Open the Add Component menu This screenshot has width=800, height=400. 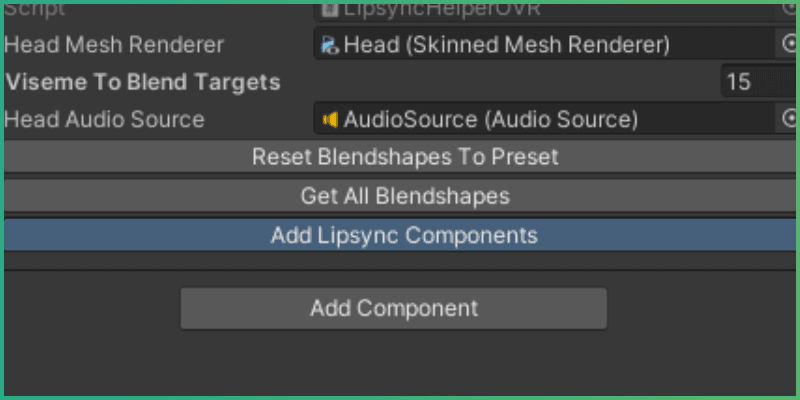tap(393, 308)
